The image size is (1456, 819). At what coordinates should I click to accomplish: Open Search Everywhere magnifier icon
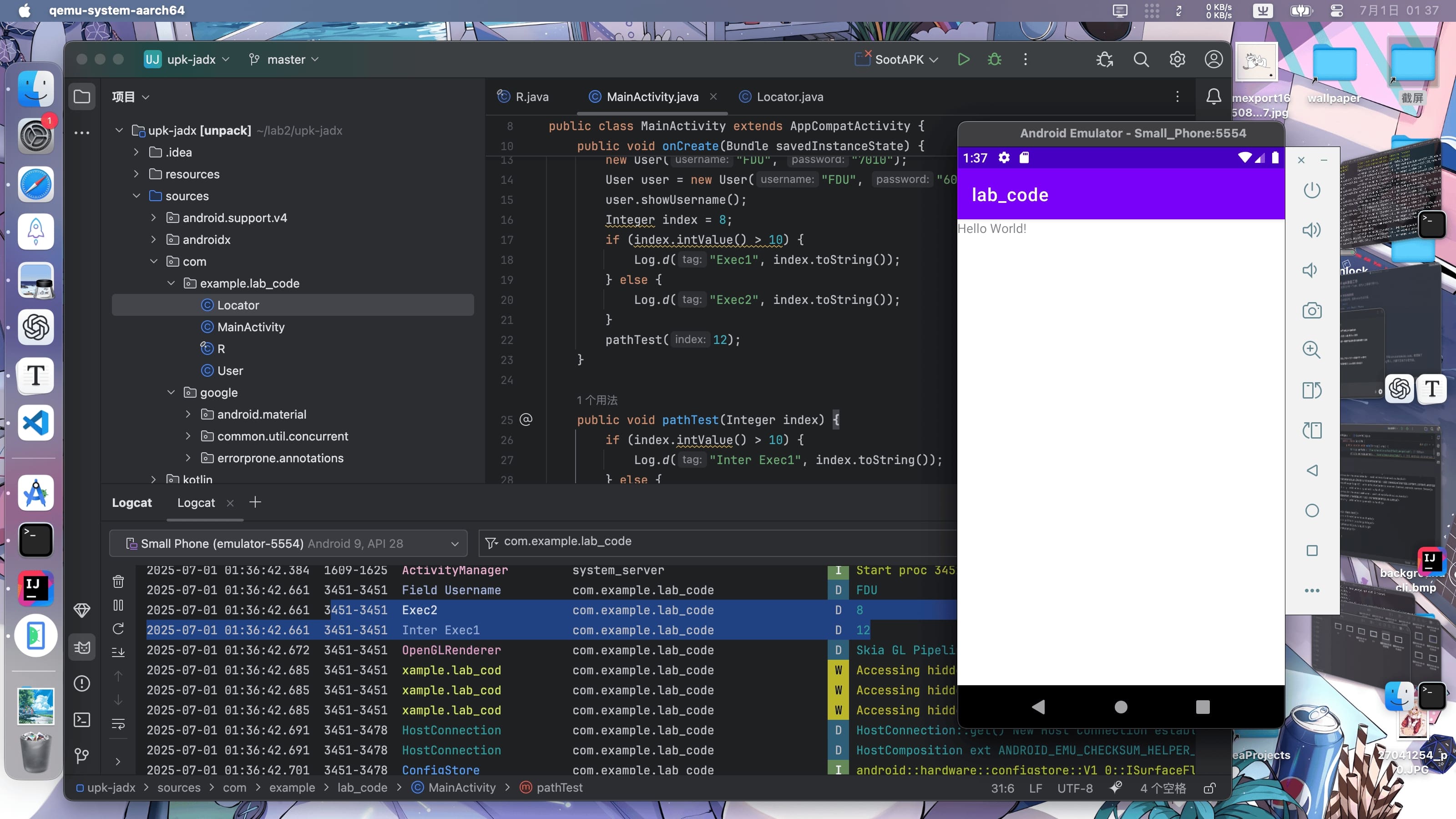coord(1141,59)
